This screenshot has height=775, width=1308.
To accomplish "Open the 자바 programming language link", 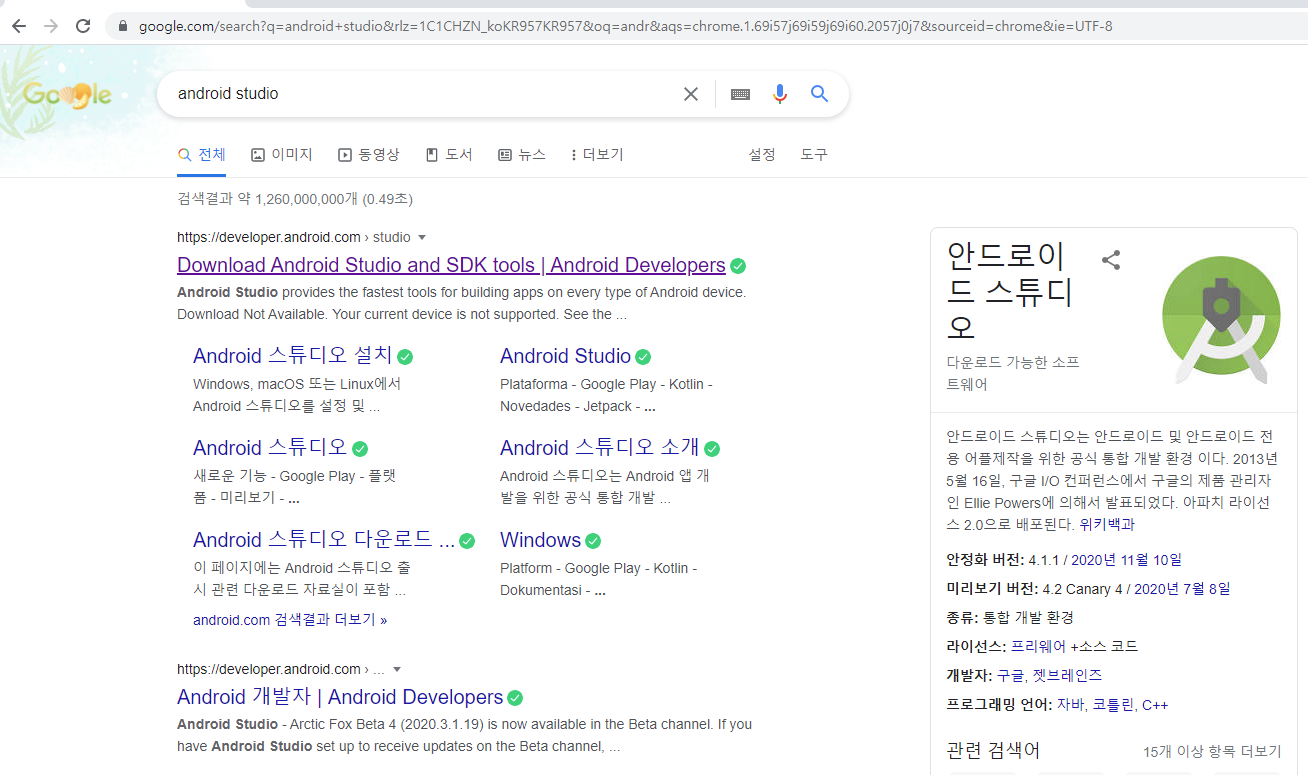I will [1070, 705].
